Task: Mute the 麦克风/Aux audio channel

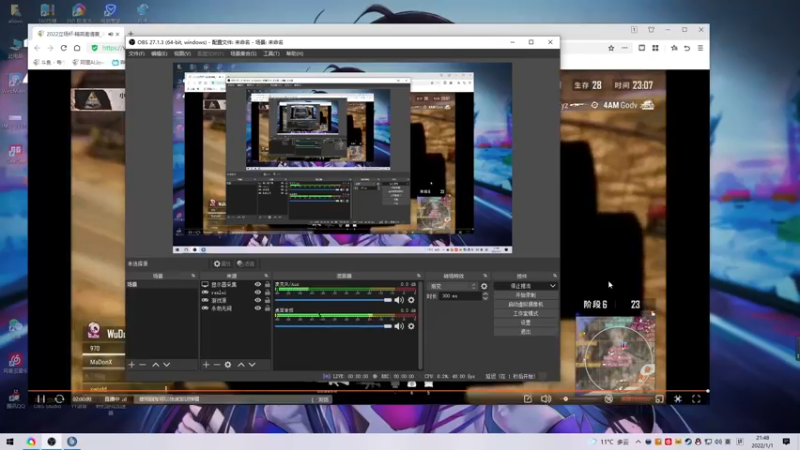Action: click(399, 300)
